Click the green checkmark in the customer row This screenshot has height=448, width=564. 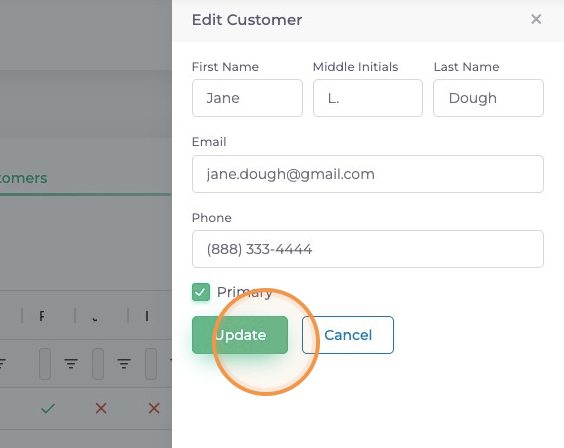pyautogui.click(x=48, y=408)
